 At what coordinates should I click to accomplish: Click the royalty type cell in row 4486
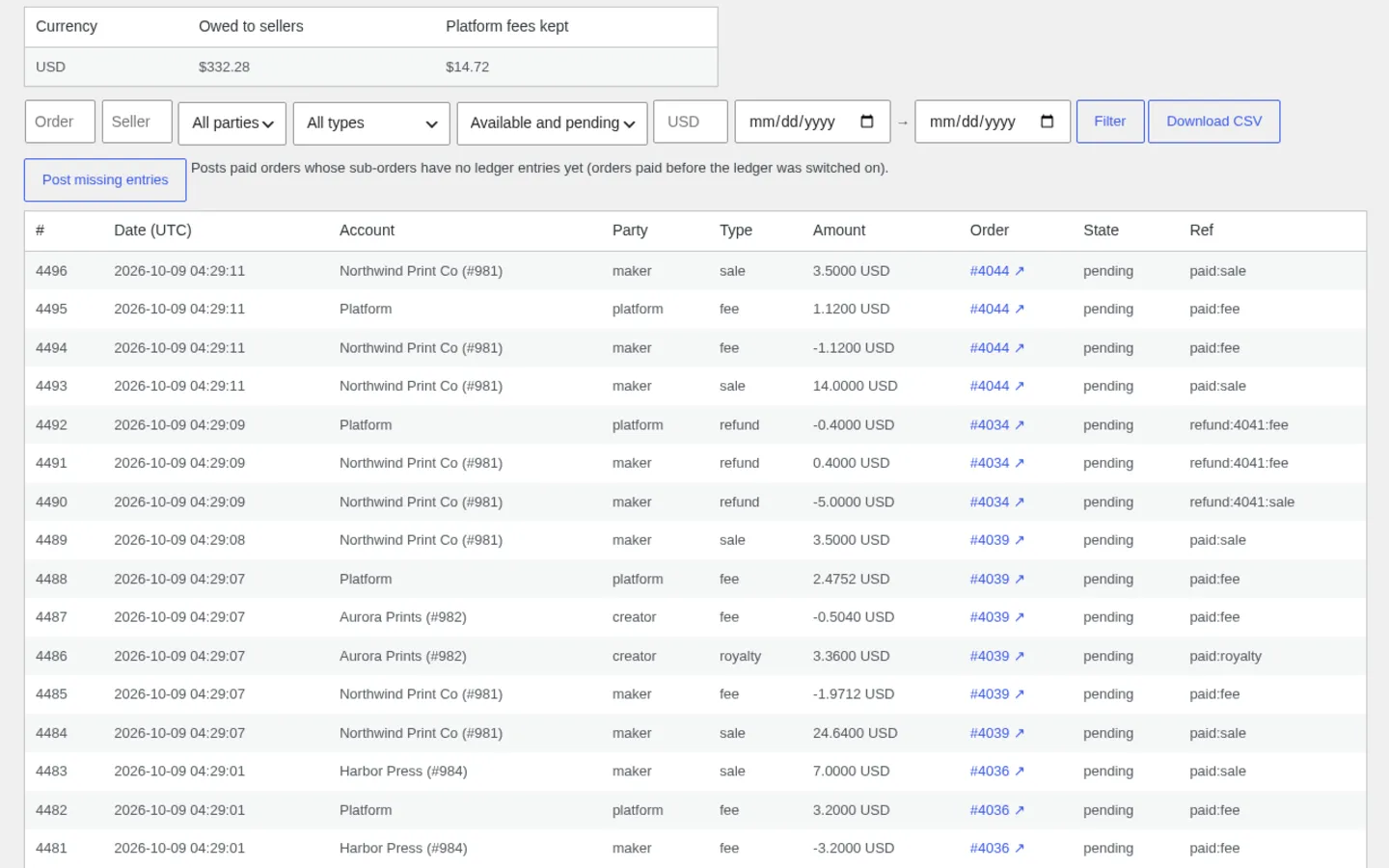coord(740,656)
